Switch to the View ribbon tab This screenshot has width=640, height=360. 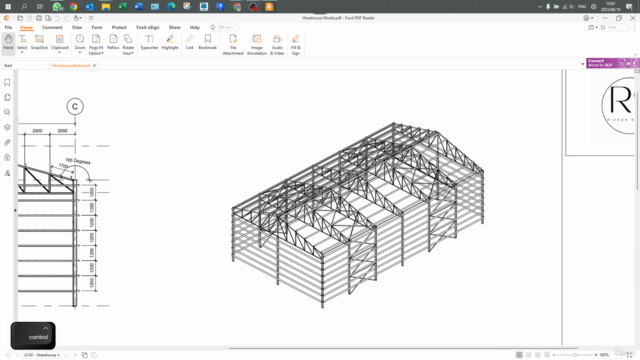click(77, 27)
